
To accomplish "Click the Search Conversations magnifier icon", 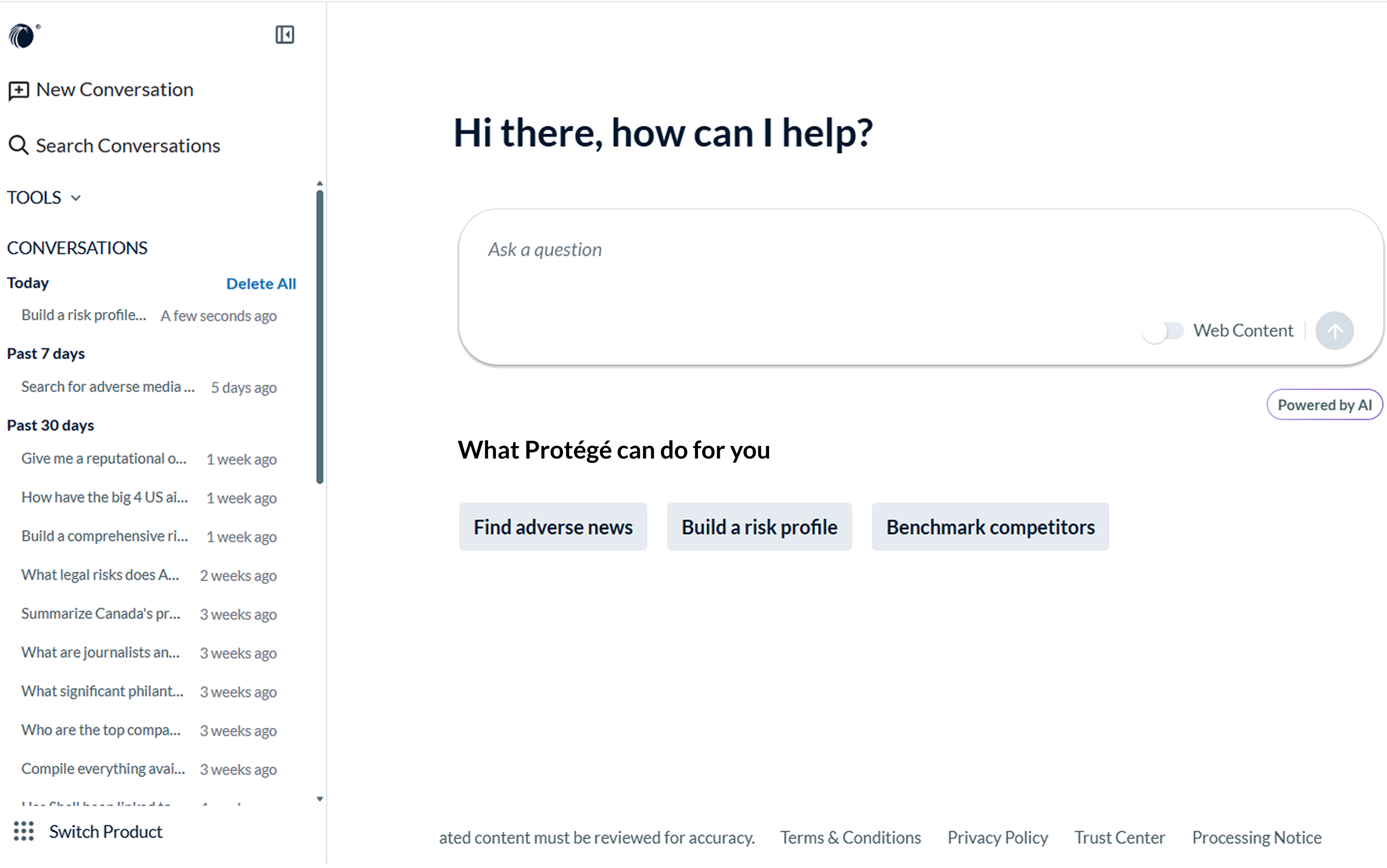I will 18,145.
